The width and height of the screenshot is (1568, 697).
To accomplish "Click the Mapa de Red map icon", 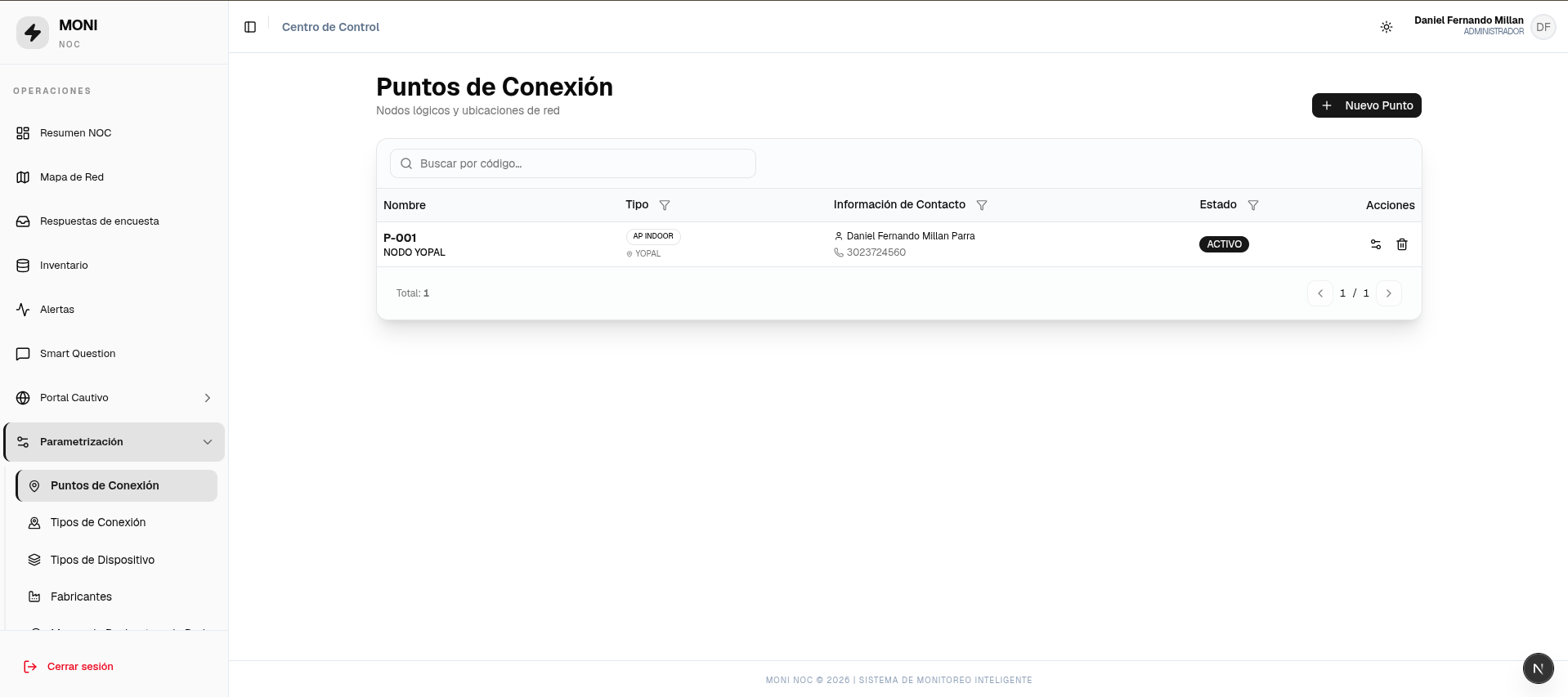I will [23, 177].
